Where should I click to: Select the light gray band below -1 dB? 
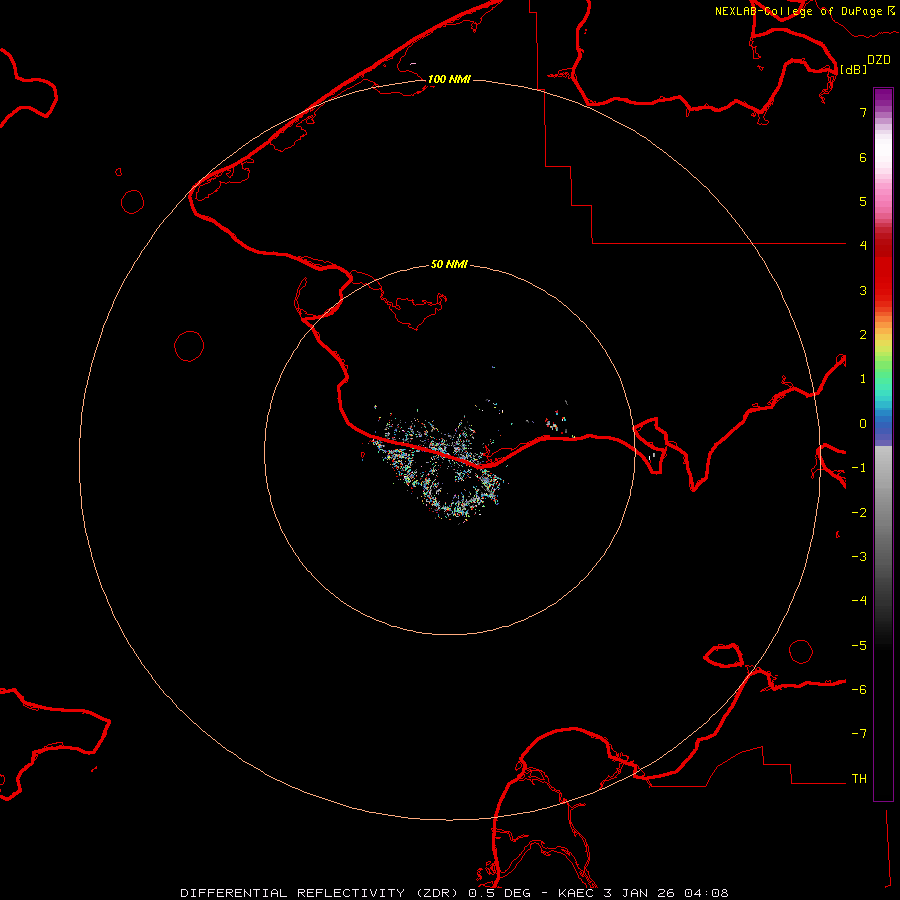tap(883, 468)
